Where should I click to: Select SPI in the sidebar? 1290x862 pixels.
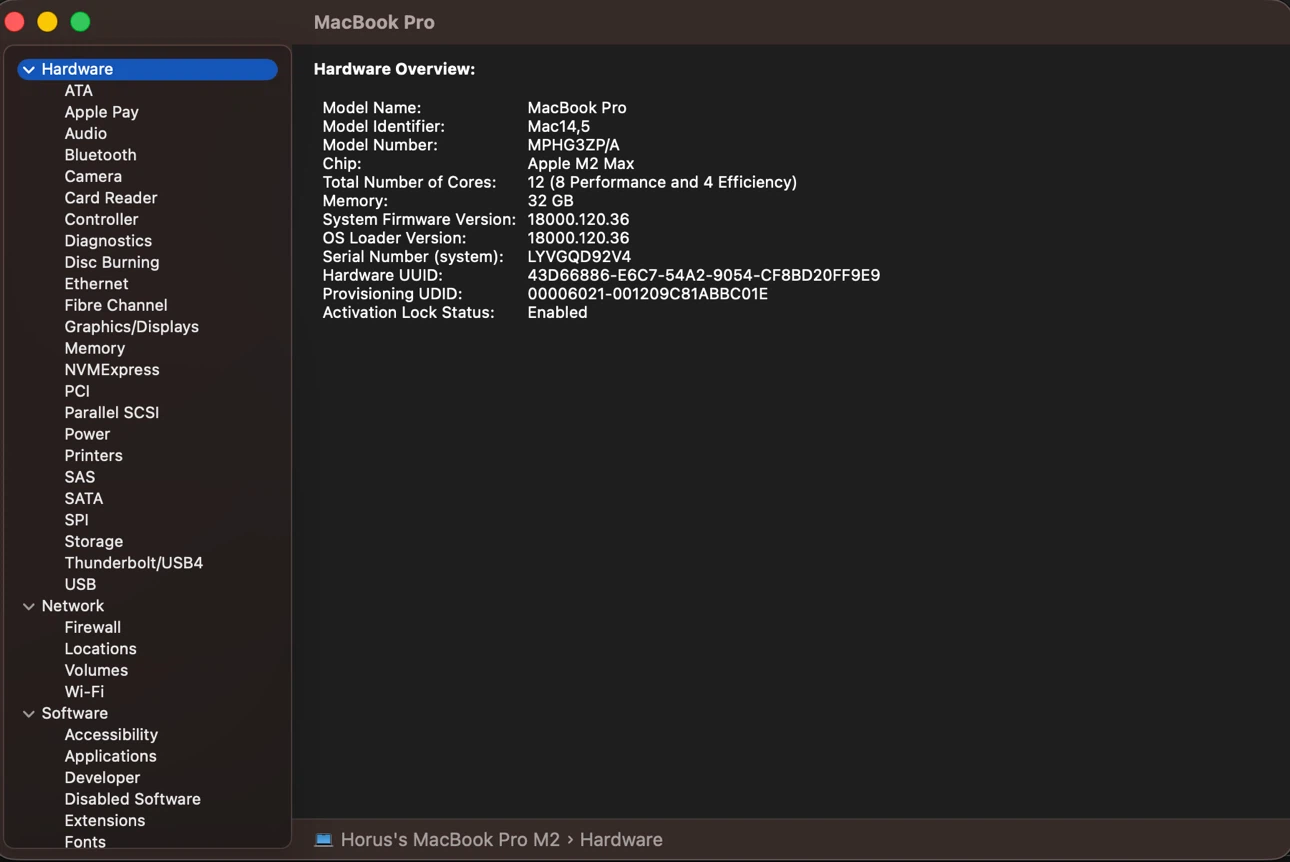click(76, 521)
